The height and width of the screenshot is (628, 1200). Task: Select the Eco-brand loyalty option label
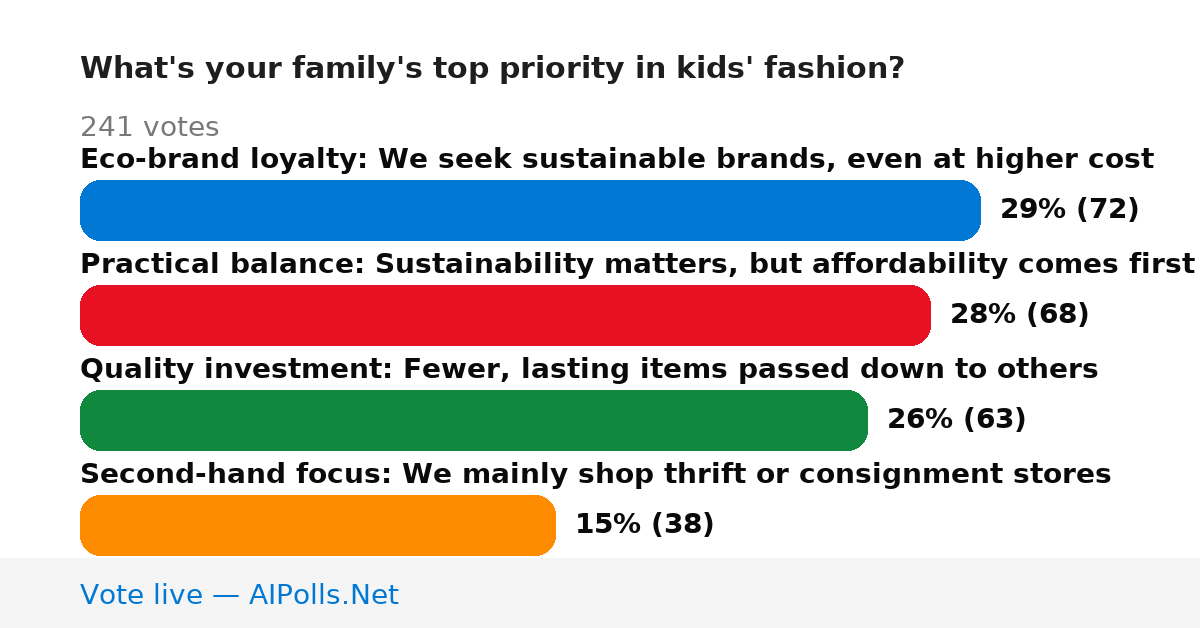pos(617,159)
